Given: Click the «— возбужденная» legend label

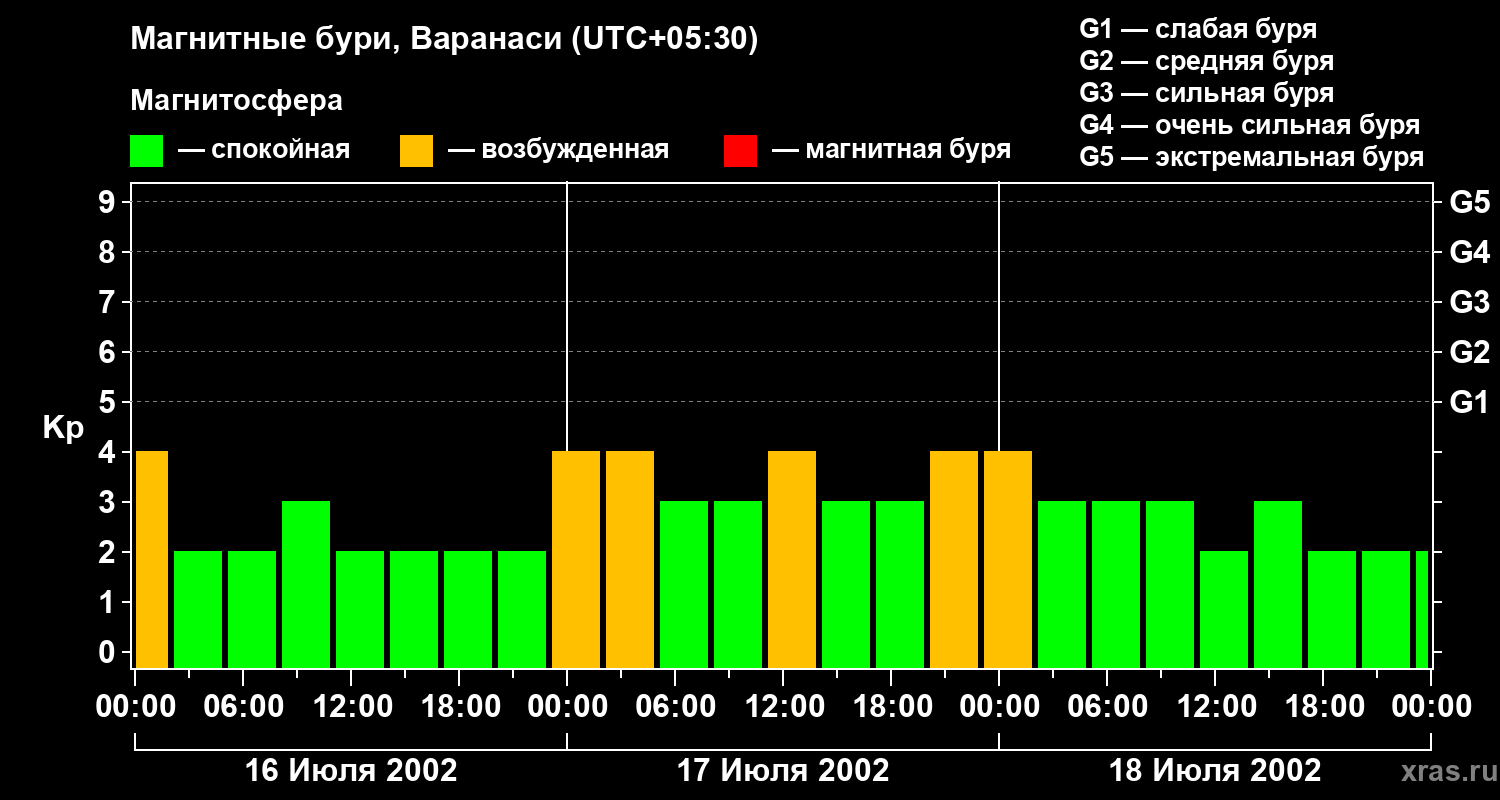Looking at the screenshot, I should coord(558,150).
